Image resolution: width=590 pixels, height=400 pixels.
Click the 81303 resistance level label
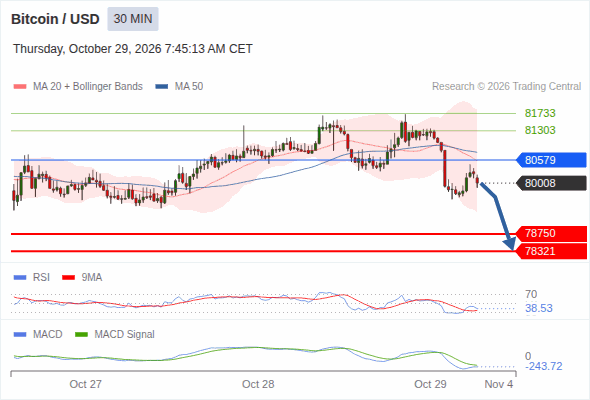540,130
